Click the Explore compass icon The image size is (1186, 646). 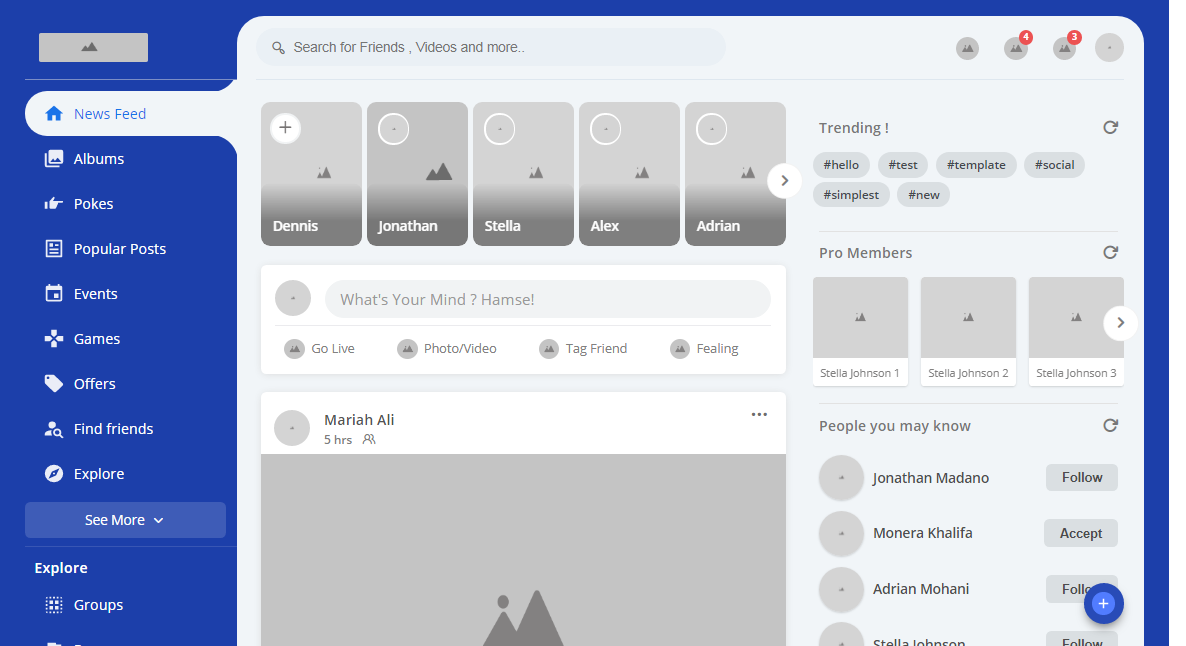coord(54,474)
